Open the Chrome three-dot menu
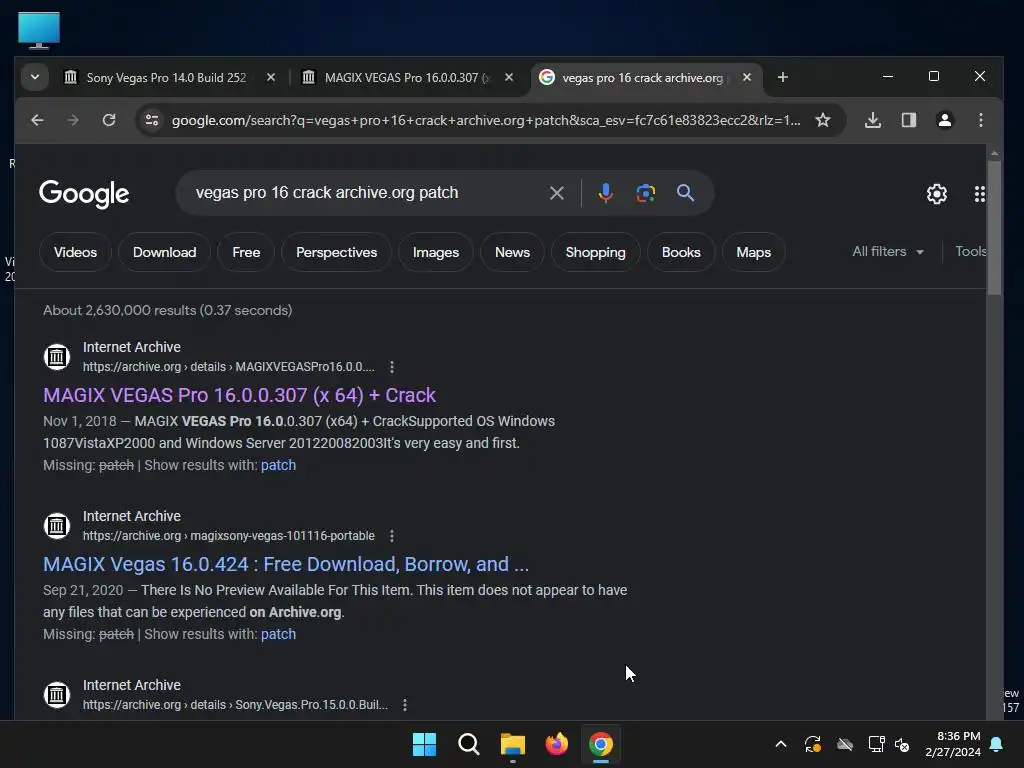Screen dimensions: 1024x768 (980, 120)
